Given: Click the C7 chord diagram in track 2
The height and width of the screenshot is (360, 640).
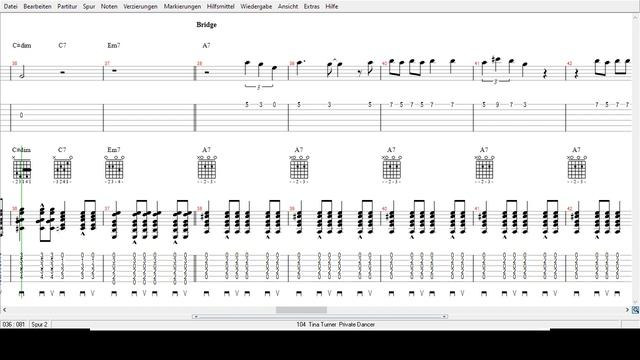Looking at the screenshot, I should (62, 169).
